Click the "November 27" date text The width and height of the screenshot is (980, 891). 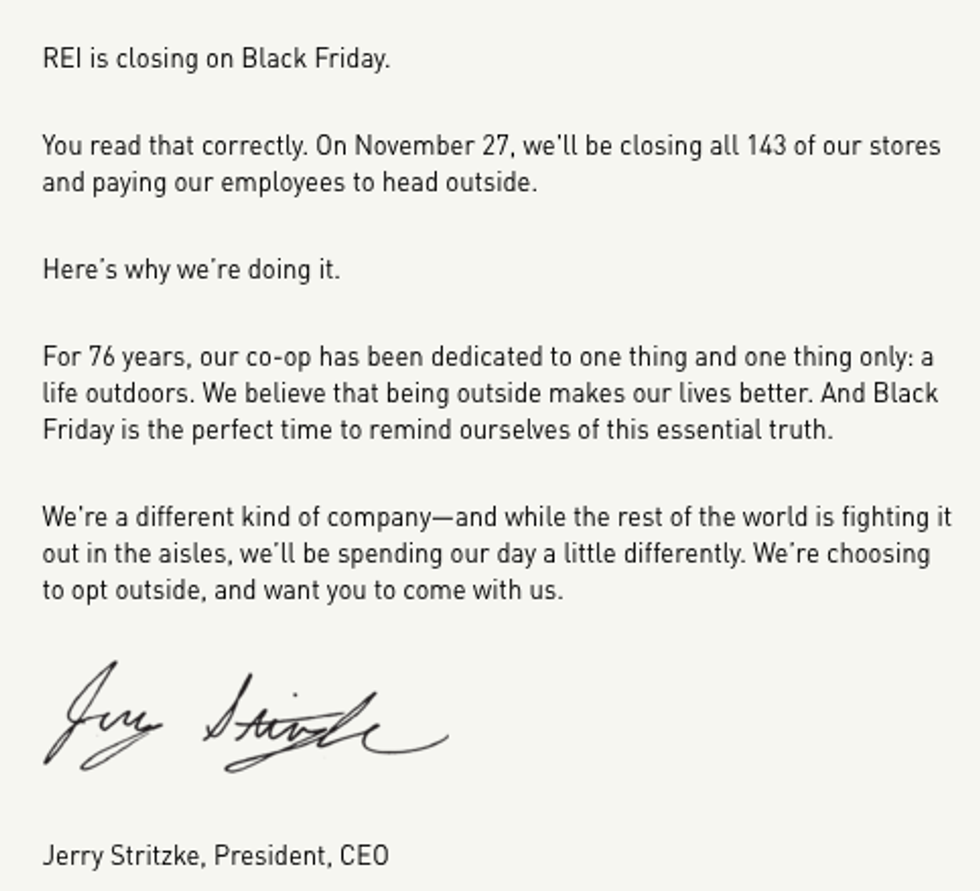[x=432, y=146]
